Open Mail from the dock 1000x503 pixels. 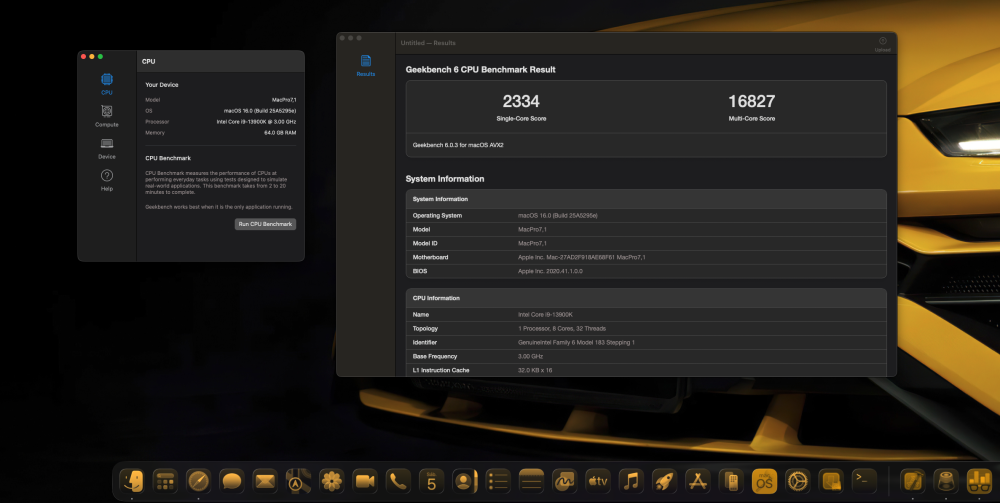[x=265, y=481]
